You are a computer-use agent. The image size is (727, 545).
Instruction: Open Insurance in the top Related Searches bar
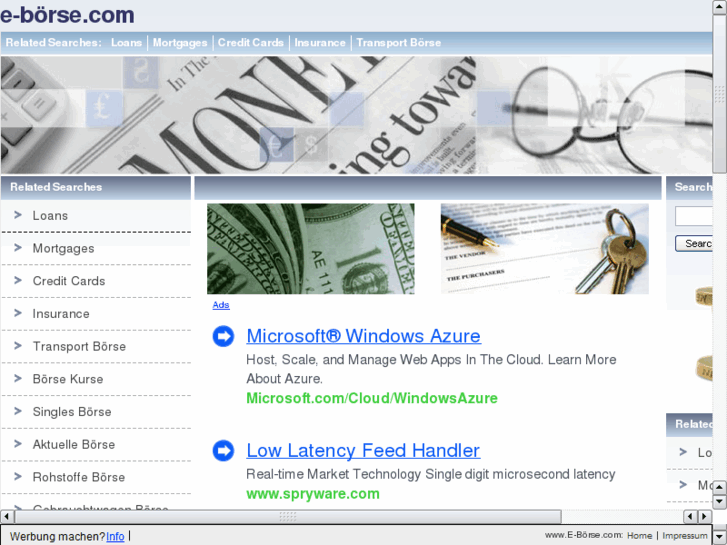tap(320, 43)
